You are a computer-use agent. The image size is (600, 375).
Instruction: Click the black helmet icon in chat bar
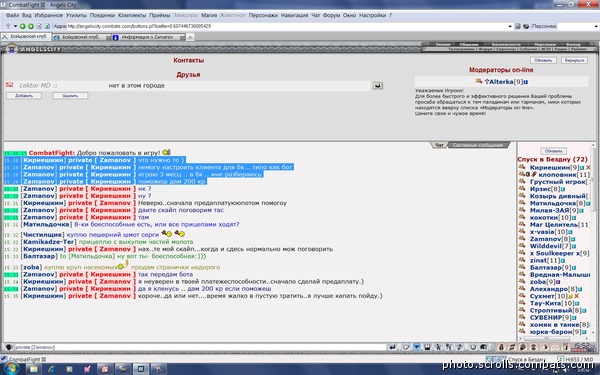point(484,347)
